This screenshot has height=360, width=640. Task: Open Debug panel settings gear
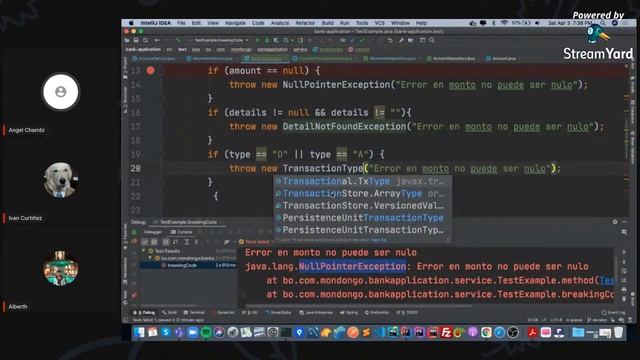(615, 222)
